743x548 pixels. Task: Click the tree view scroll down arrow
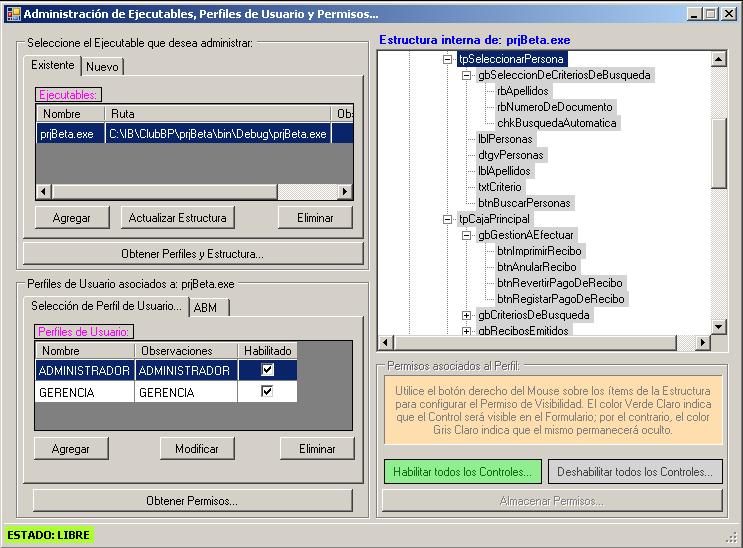point(719,326)
